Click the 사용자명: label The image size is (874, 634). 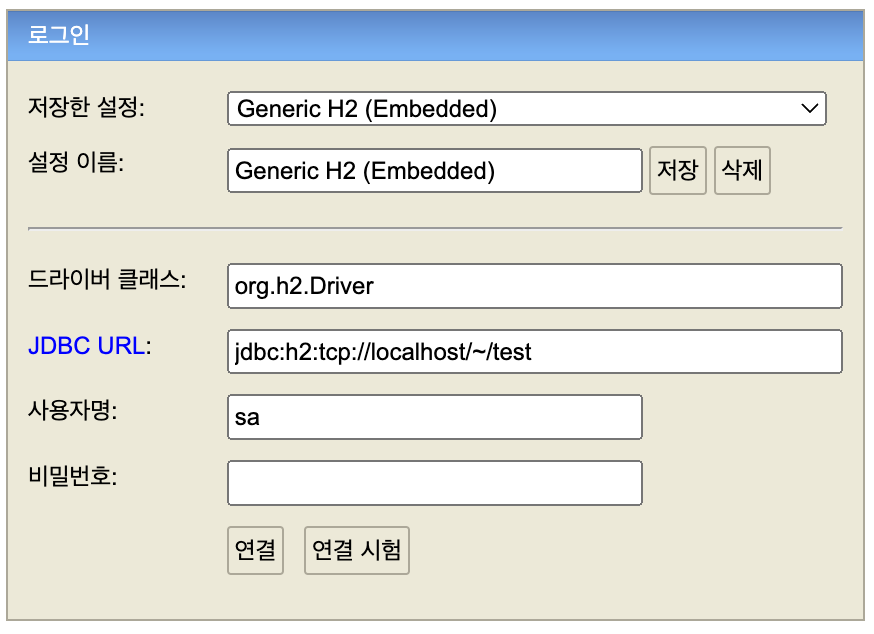[72, 411]
